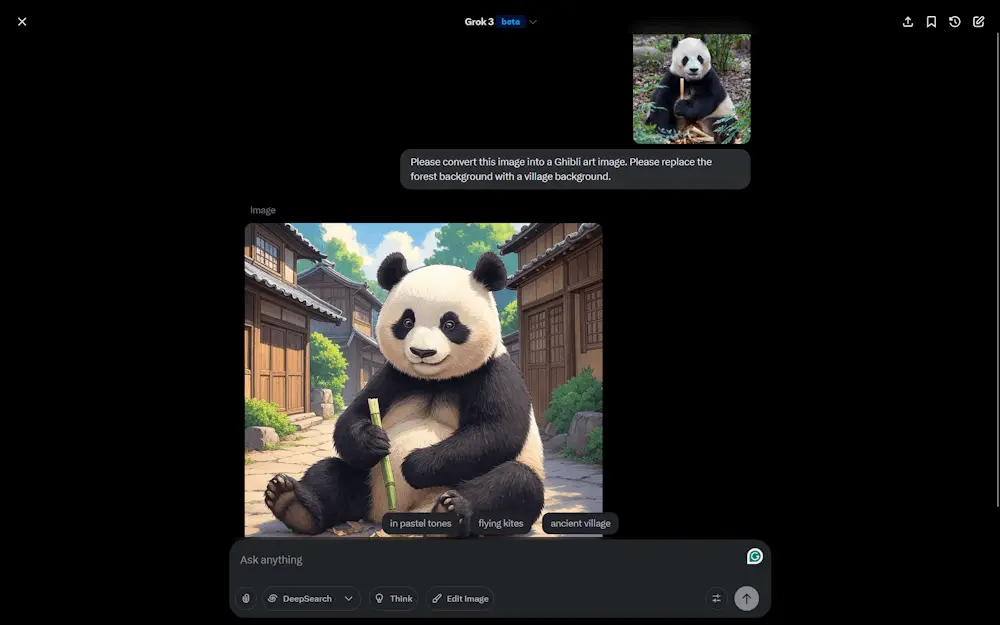Image resolution: width=1000 pixels, height=625 pixels.
Task: Close the Grok chat with the X icon
Action: (x=22, y=22)
